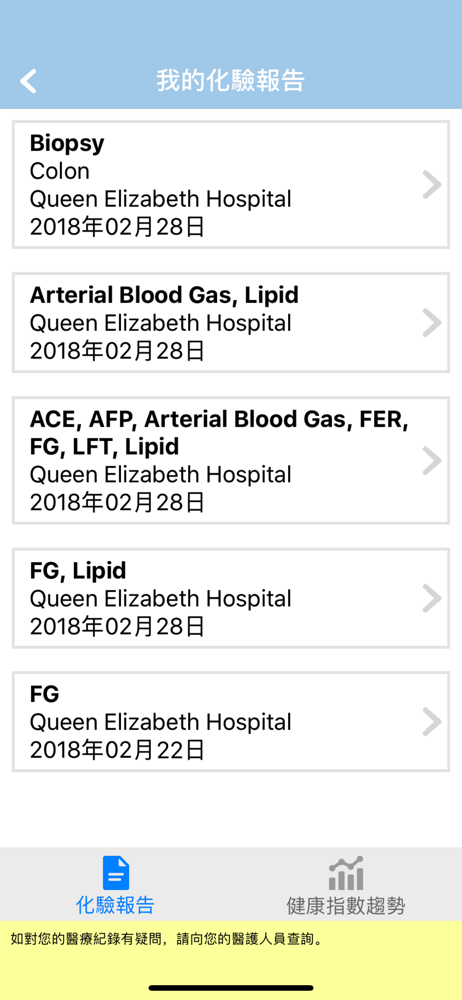Open chevron on ACE, AFP report entry

pos(432,460)
